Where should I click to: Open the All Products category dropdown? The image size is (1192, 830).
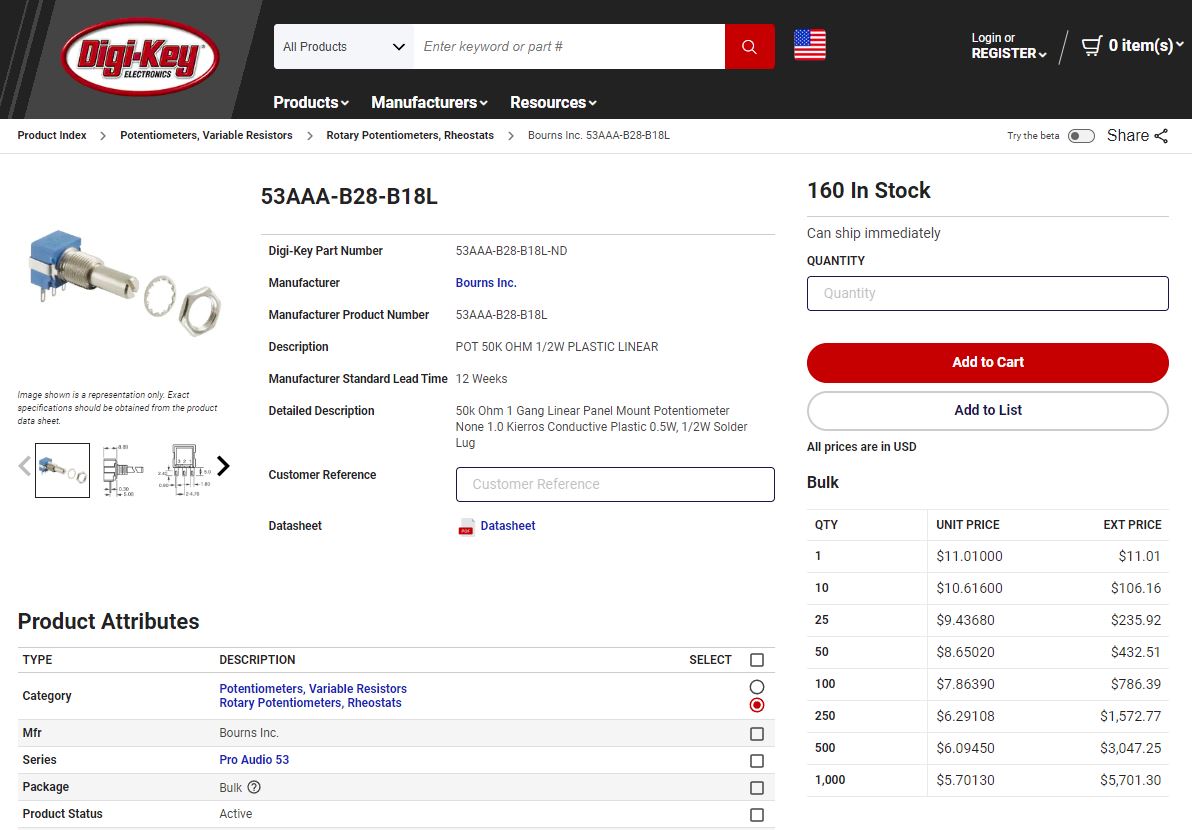pos(344,46)
